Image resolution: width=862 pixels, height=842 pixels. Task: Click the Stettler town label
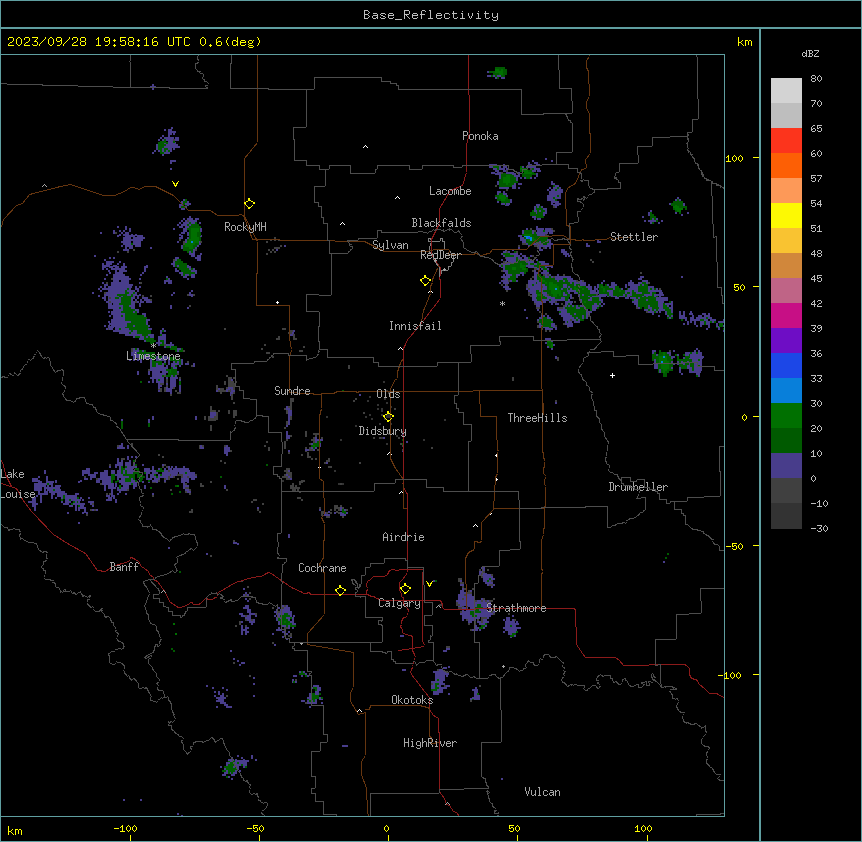[634, 237]
